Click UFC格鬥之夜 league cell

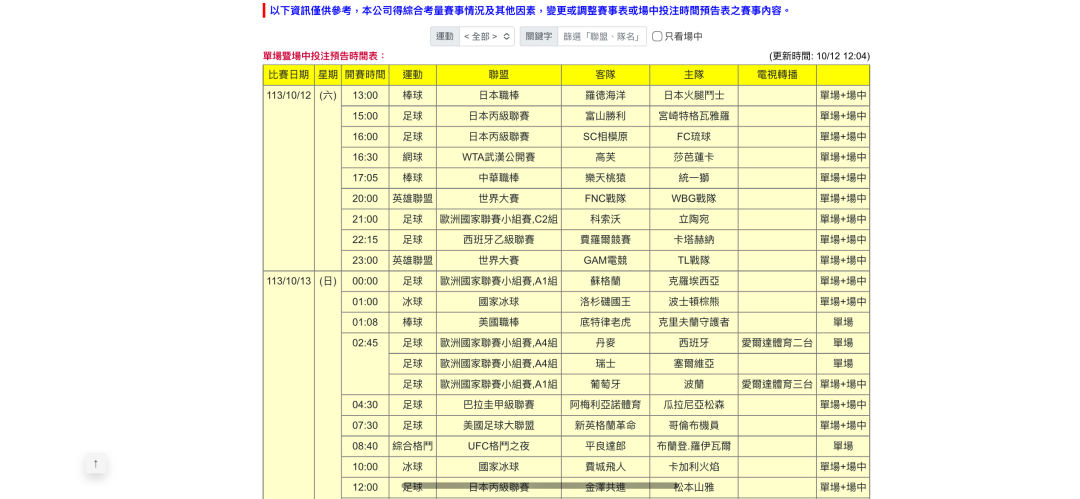499,447
